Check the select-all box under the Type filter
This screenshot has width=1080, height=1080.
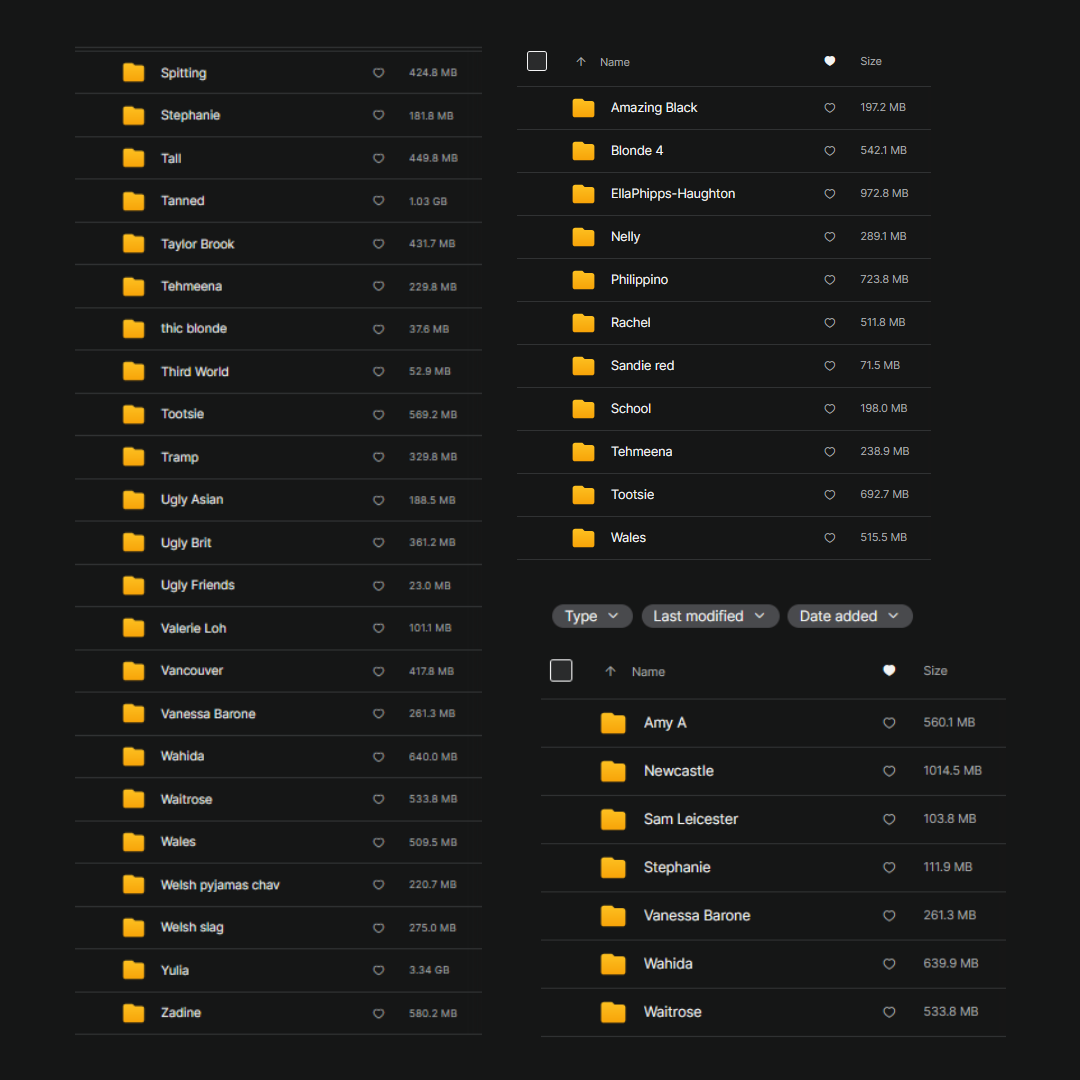(x=561, y=671)
